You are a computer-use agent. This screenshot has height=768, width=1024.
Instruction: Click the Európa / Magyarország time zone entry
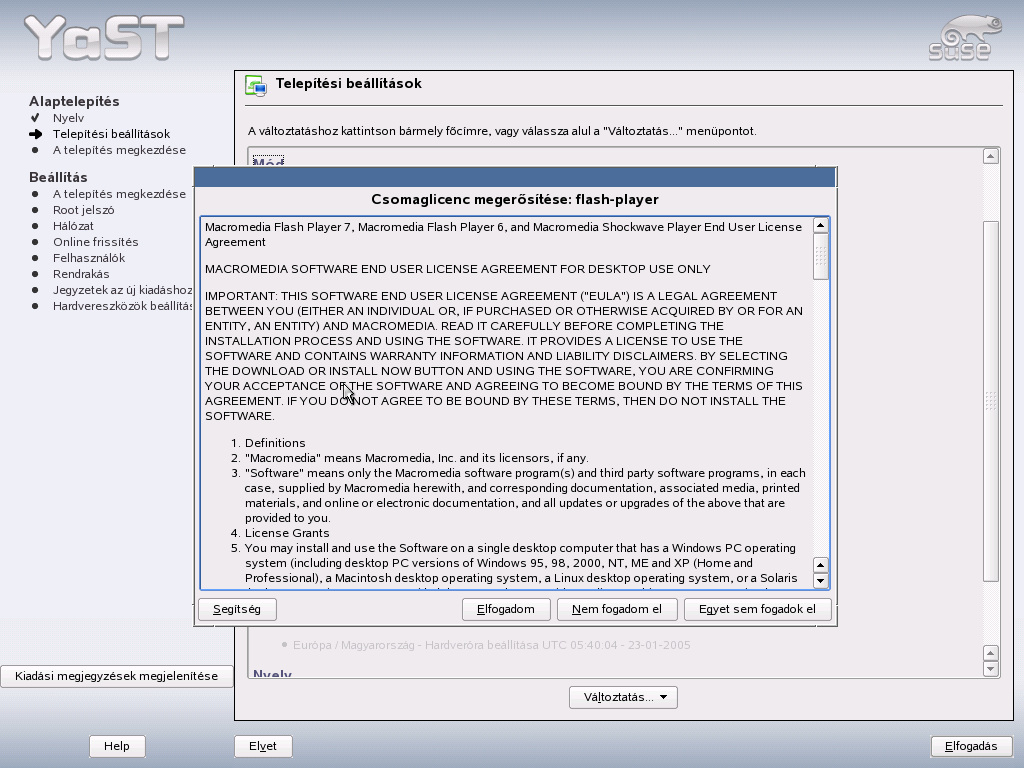[x=491, y=645]
